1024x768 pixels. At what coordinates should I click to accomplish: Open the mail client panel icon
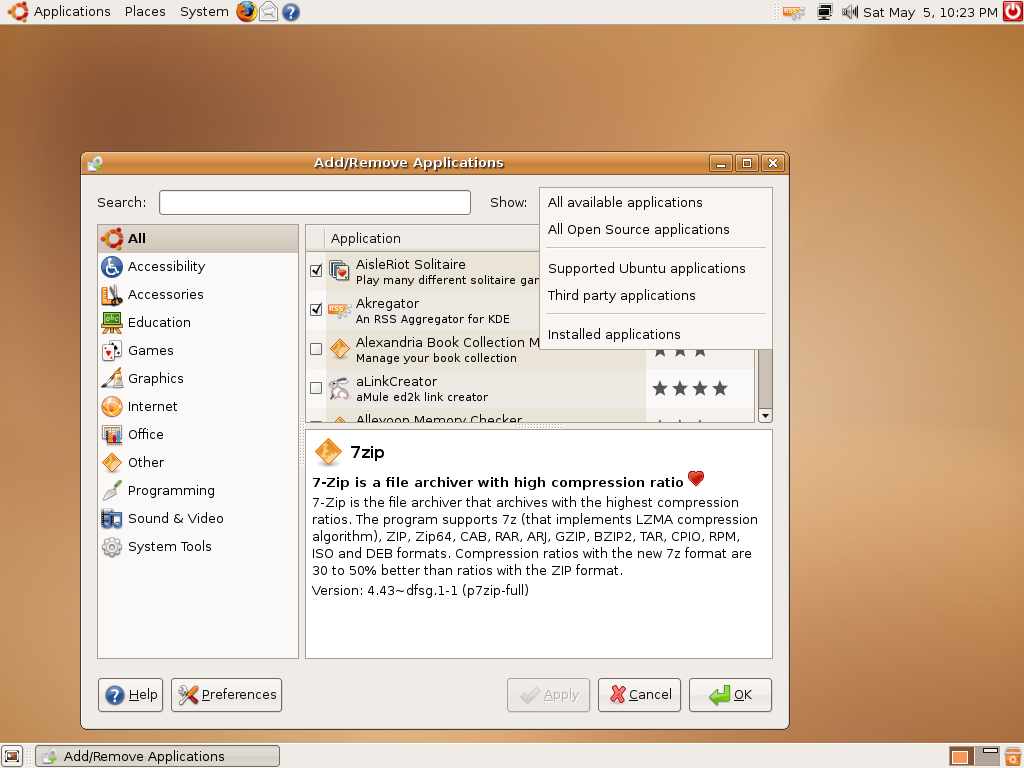pos(268,12)
